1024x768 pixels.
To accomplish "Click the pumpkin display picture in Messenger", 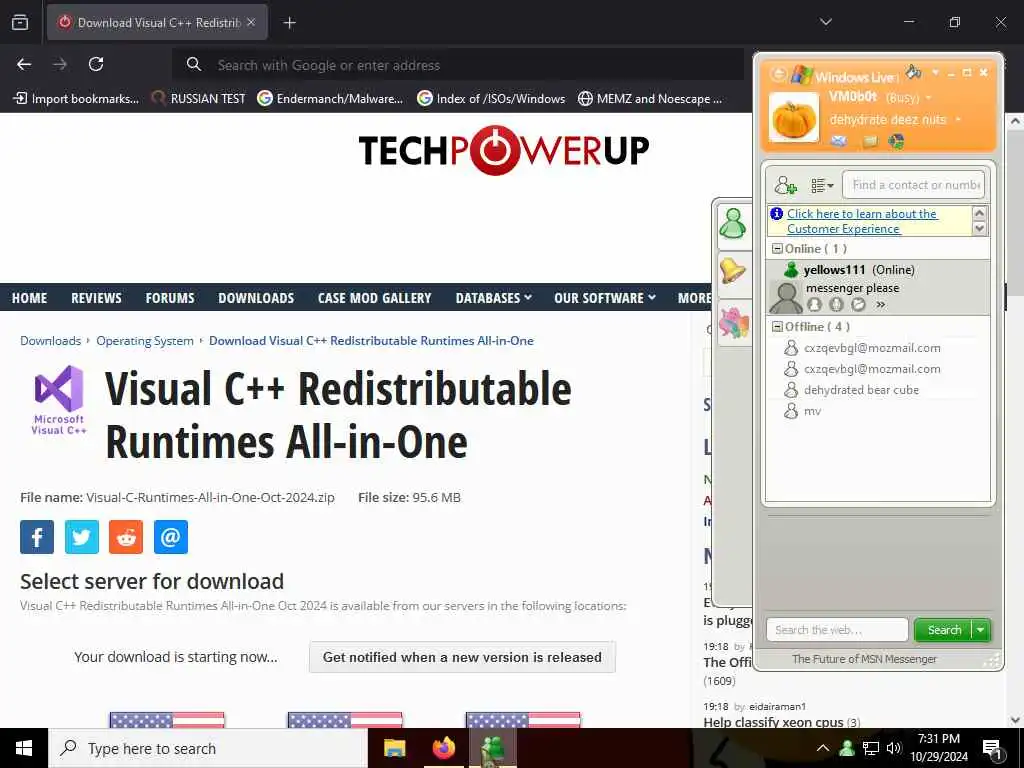I will [794, 117].
